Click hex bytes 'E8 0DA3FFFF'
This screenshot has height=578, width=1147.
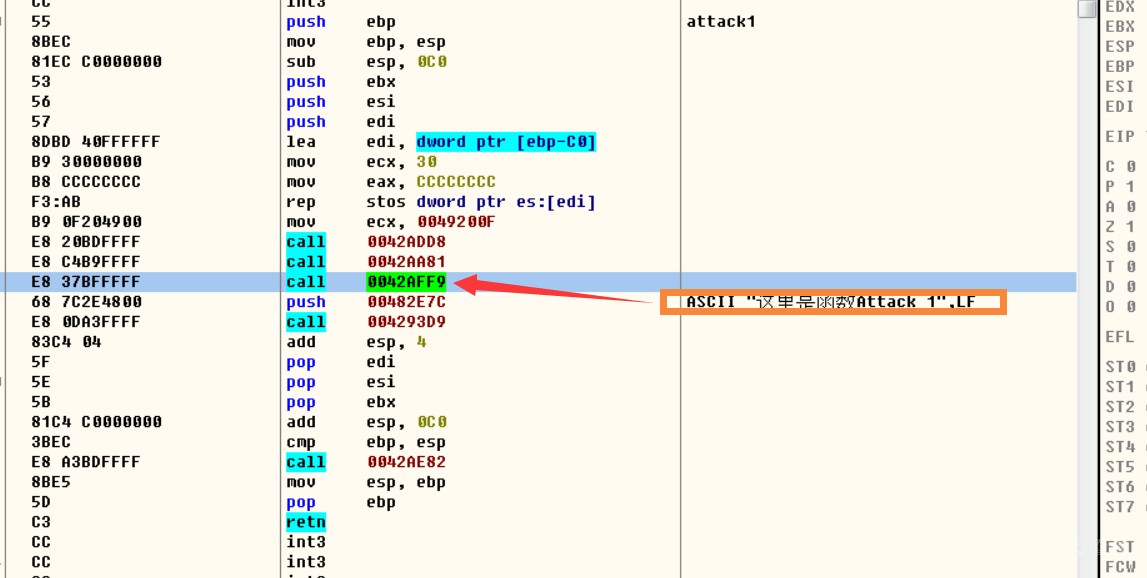click(x=86, y=322)
